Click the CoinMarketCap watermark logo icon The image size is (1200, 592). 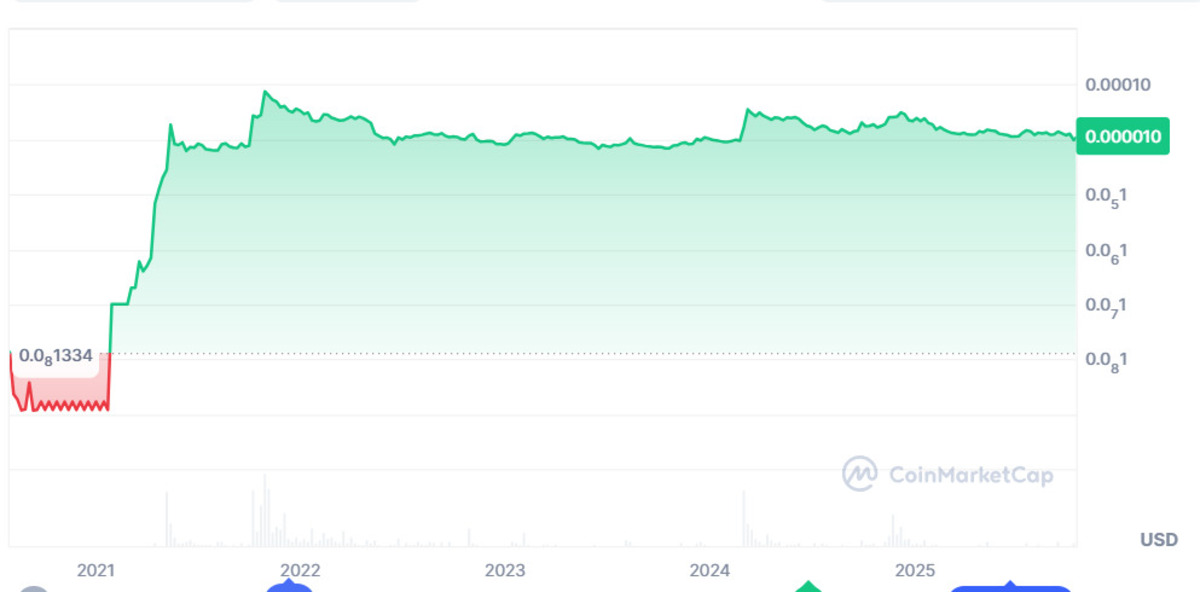coord(859,474)
